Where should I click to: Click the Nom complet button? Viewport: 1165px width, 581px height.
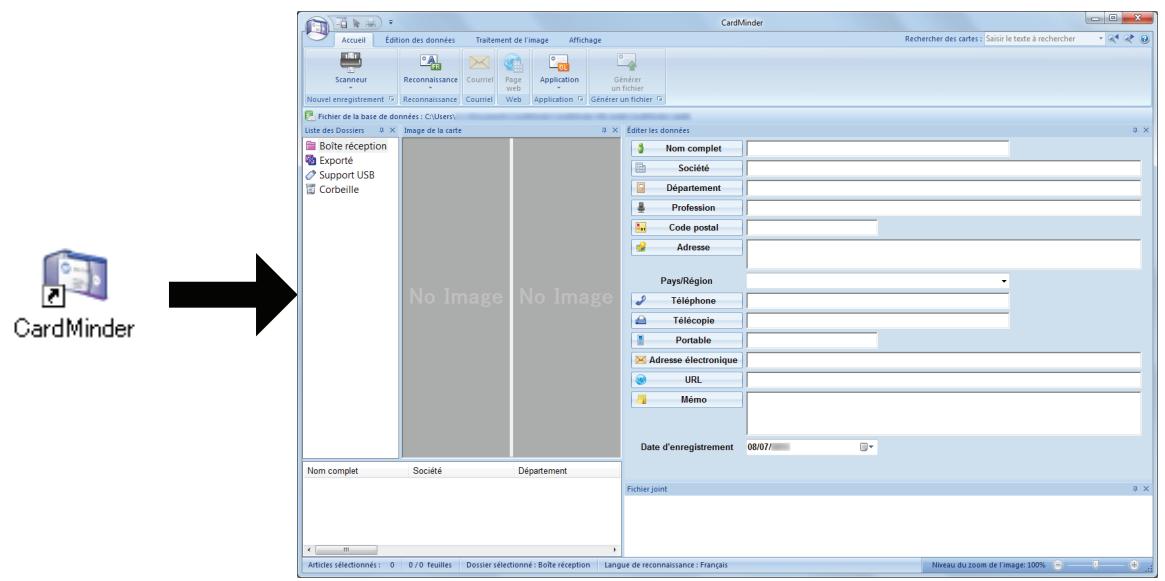[687, 149]
